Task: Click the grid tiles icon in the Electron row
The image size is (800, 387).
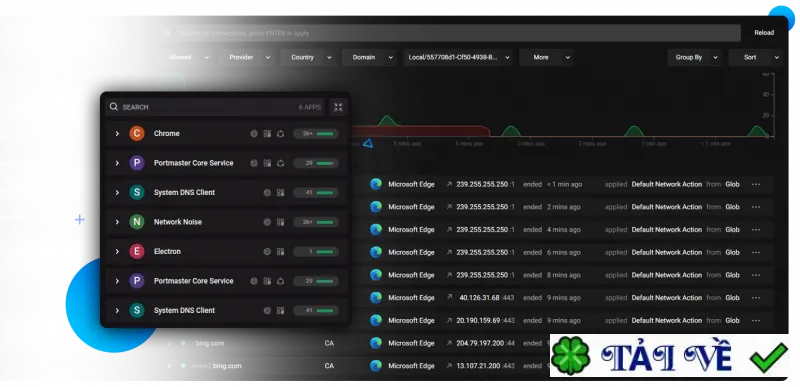Action: click(280, 251)
